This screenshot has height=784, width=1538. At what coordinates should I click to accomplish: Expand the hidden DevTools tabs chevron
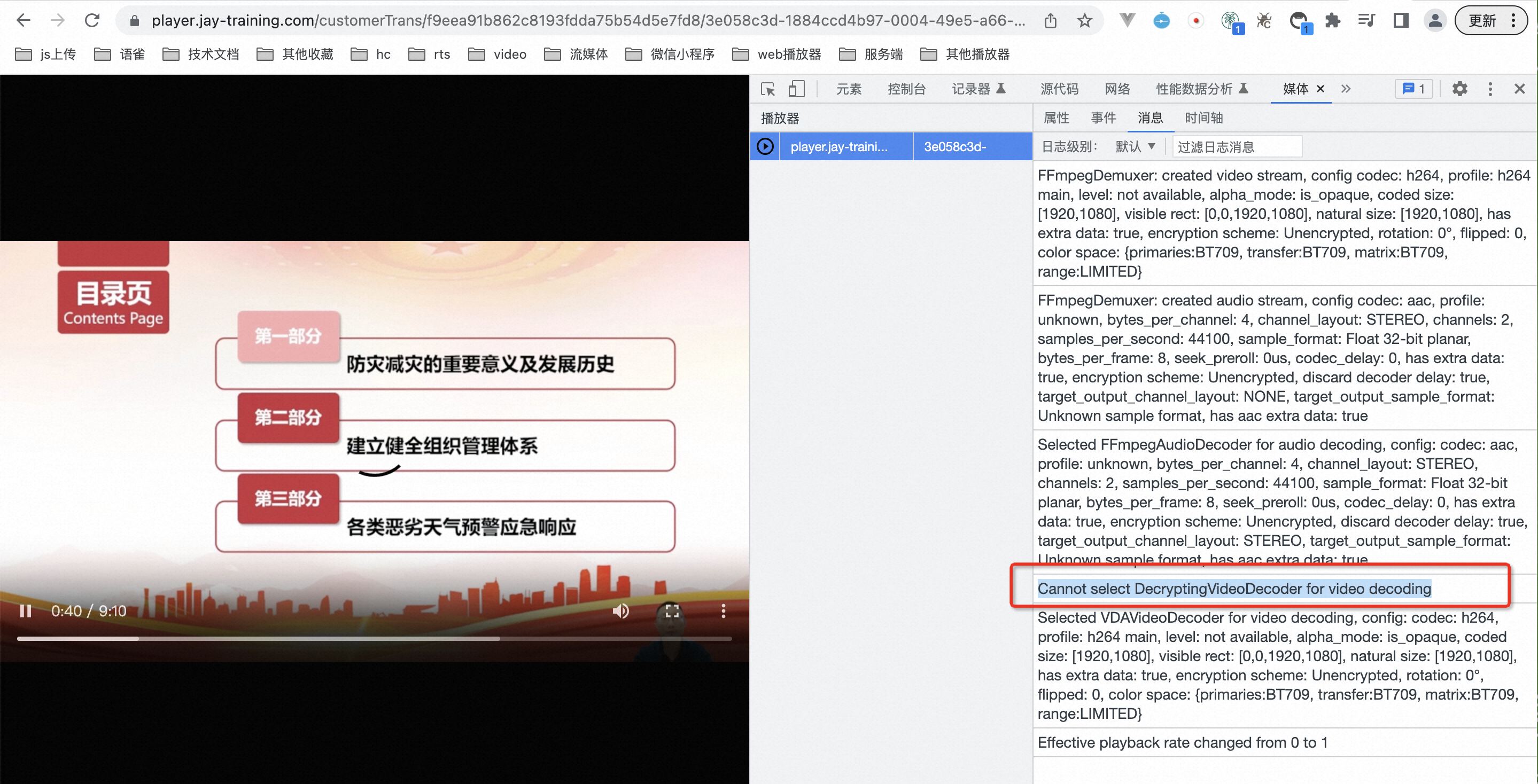pyautogui.click(x=1346, y=89)
